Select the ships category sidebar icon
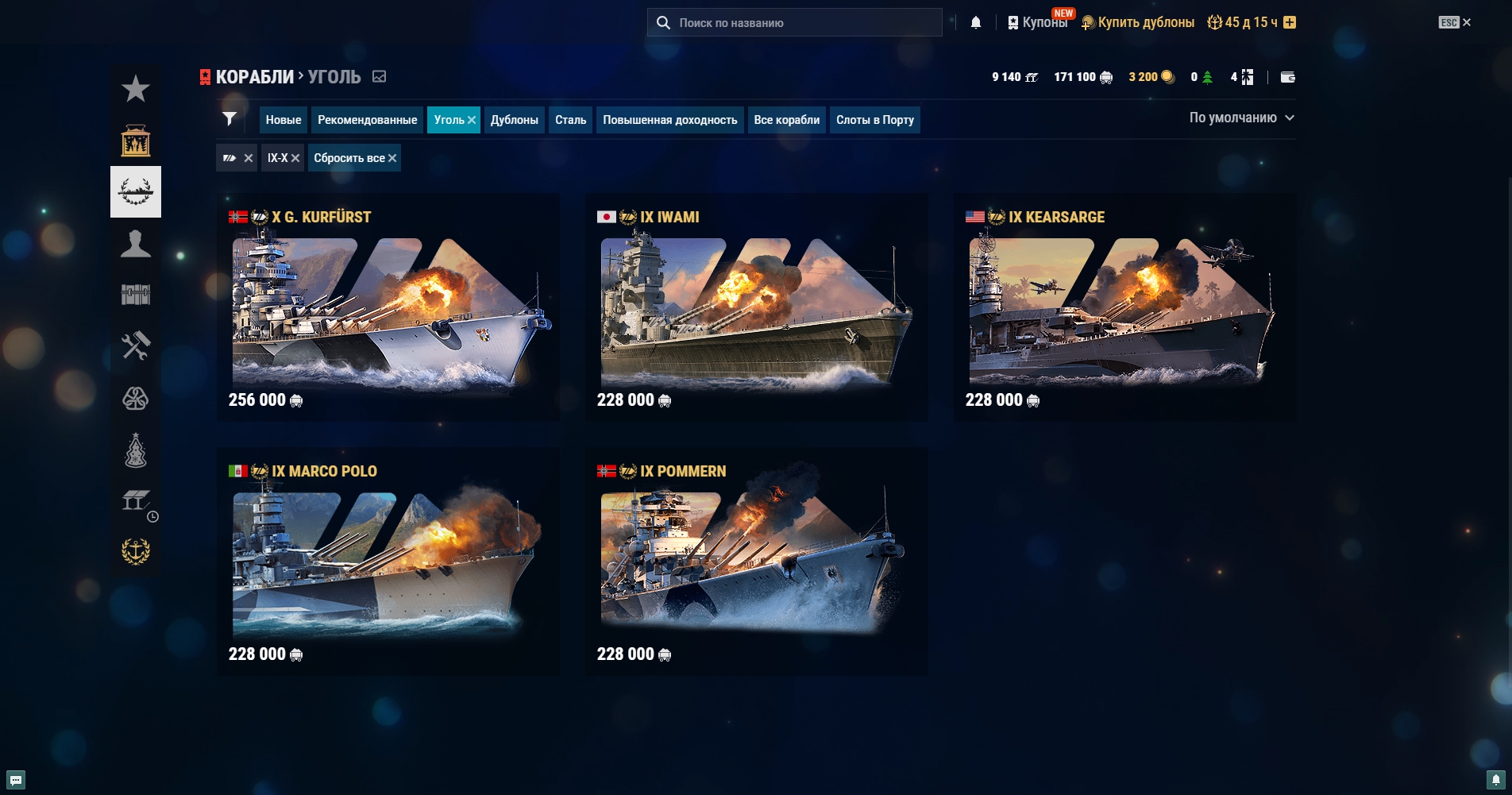1512x795 pixels. point(136,191)
